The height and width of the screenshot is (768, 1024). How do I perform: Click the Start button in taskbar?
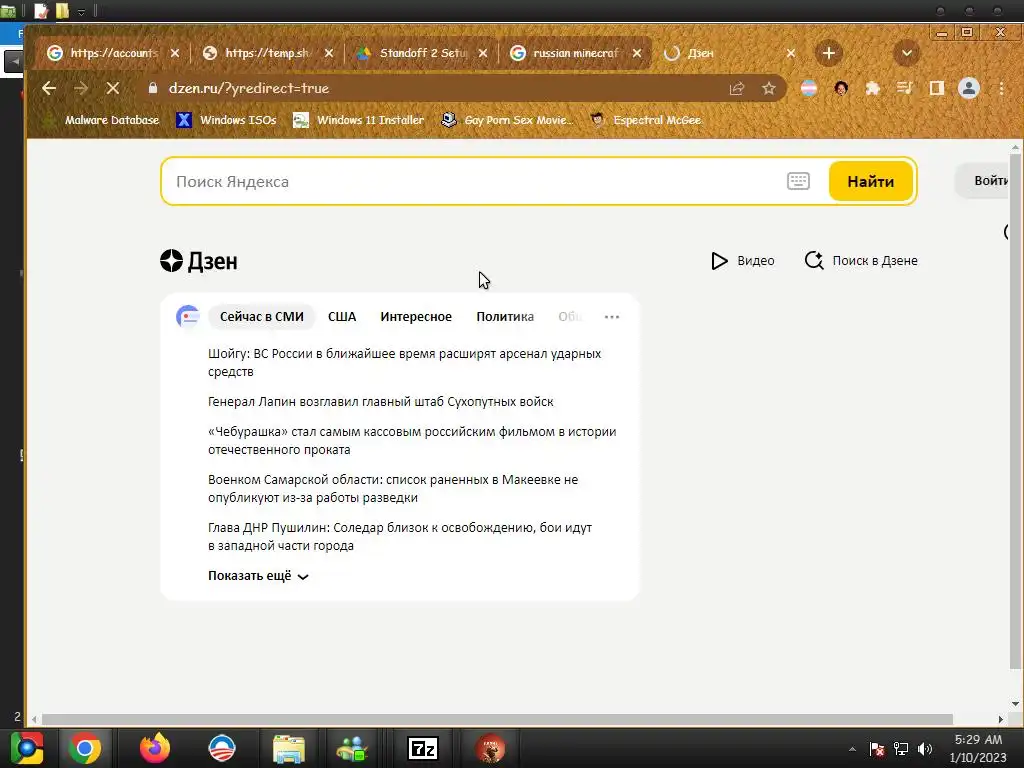click(27, 748)
